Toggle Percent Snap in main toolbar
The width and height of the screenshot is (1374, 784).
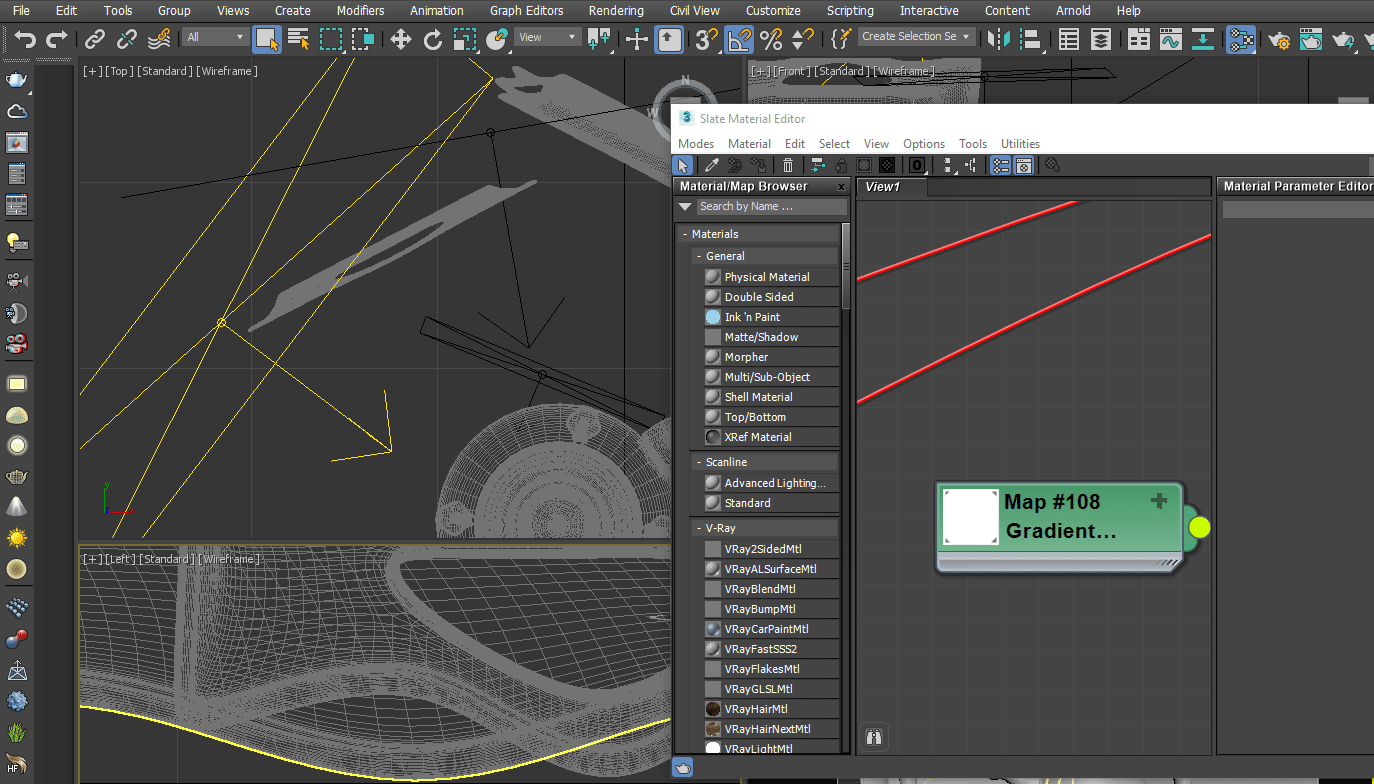pos(771,39)
